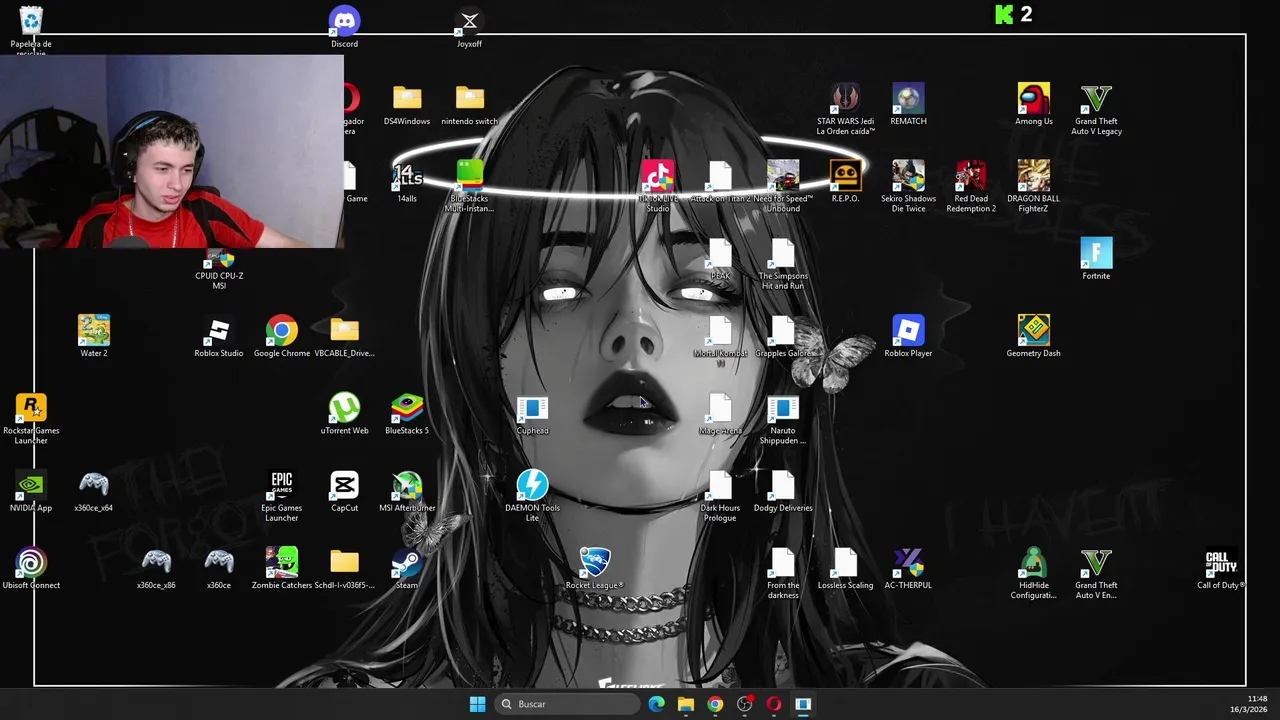Screen dimensions: 1280x720
Task: Switch to Chrome in taskbar
Action: click(715, 704)
